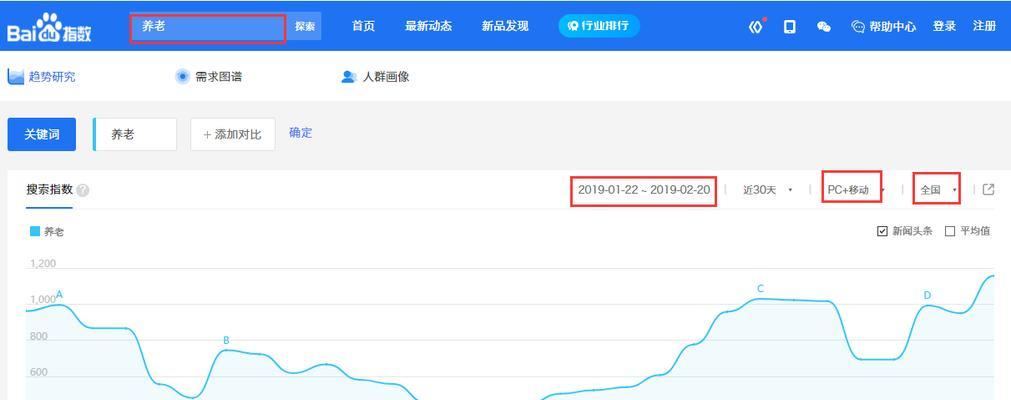This screenshot has height=400, width=1011.
Task: Click the 关键词 button
Action: coord(42,134)
